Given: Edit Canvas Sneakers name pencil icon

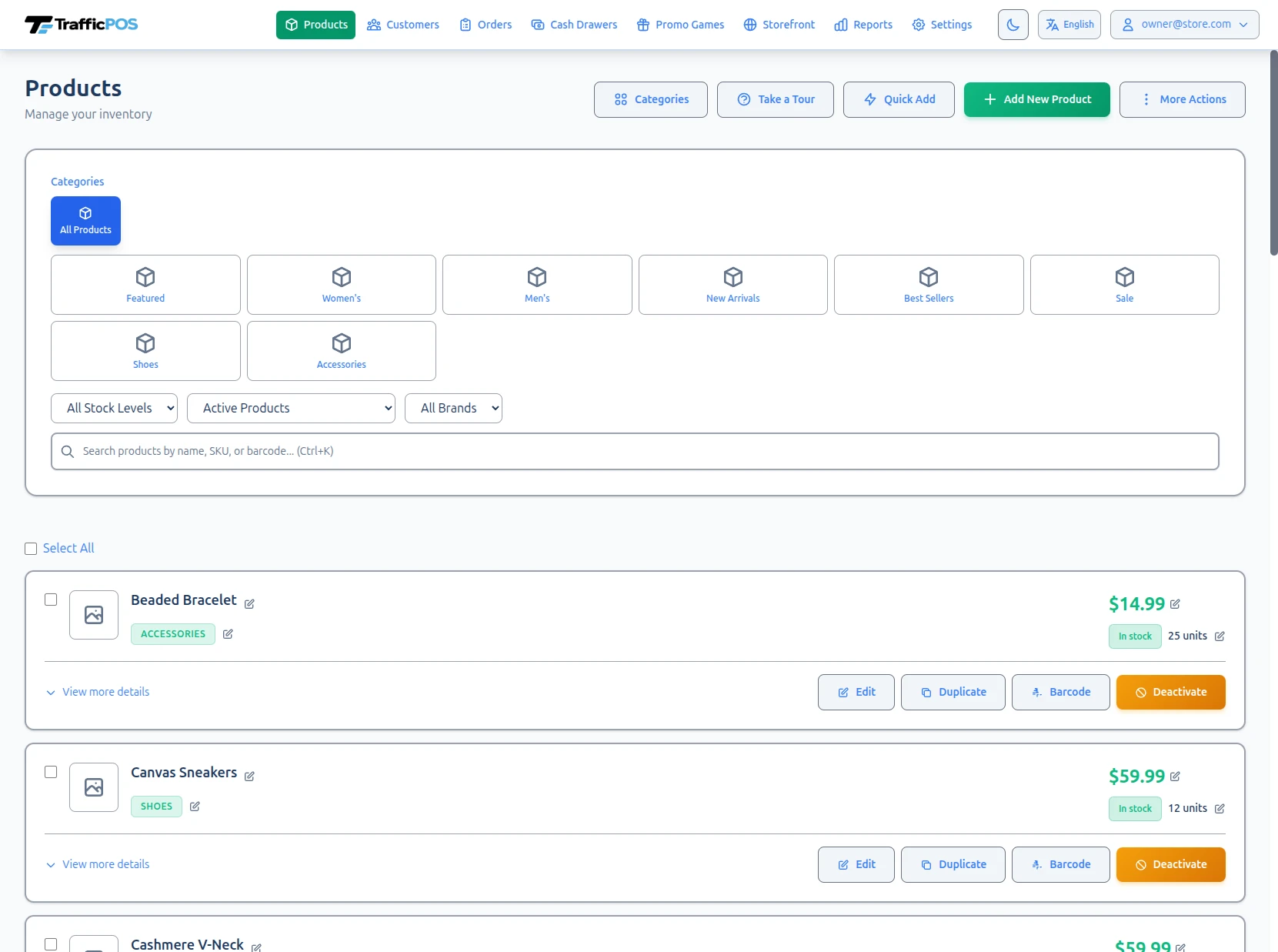Looking at the screenshot, I should [249, 777].
